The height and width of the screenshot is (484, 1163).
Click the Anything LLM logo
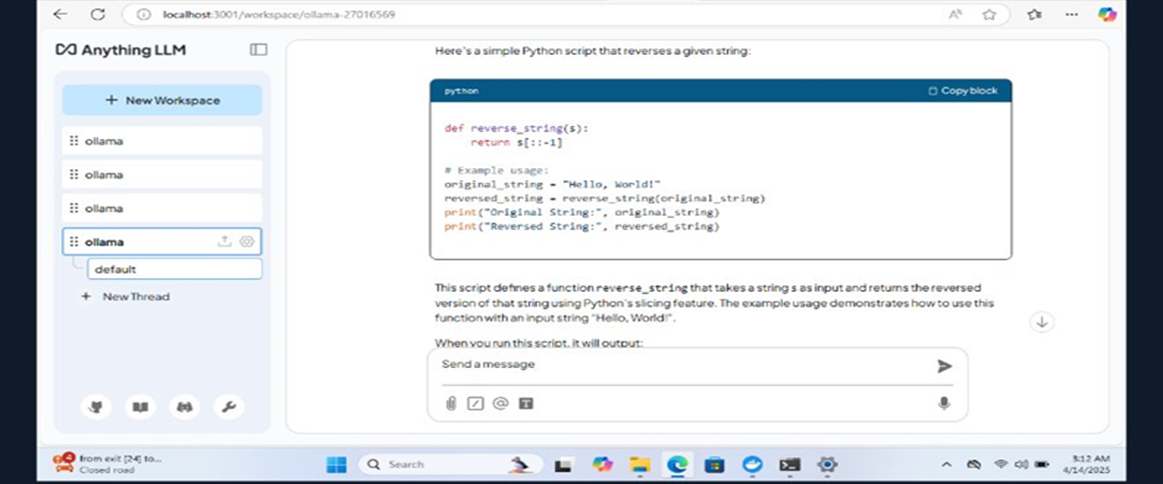click(x=121, y=50)
